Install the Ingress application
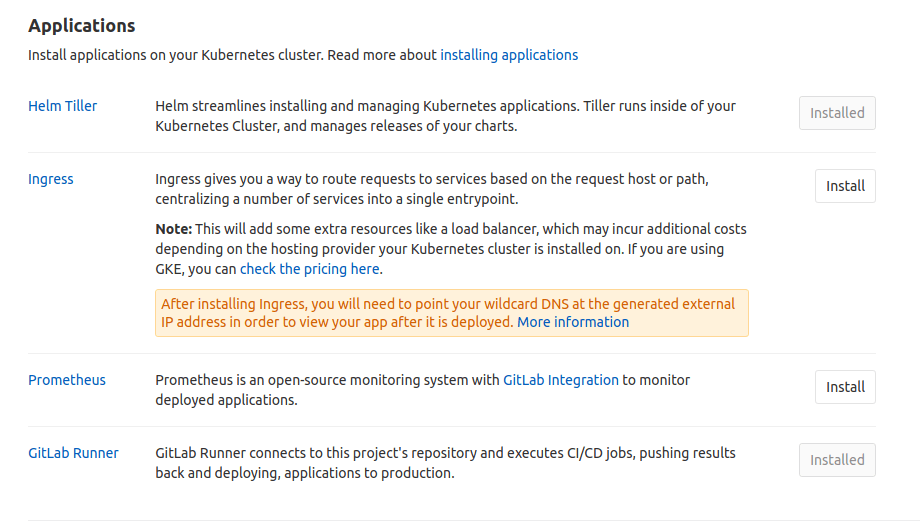The height and width of the screenshot is (522, 920). click(x=845, y=186)
